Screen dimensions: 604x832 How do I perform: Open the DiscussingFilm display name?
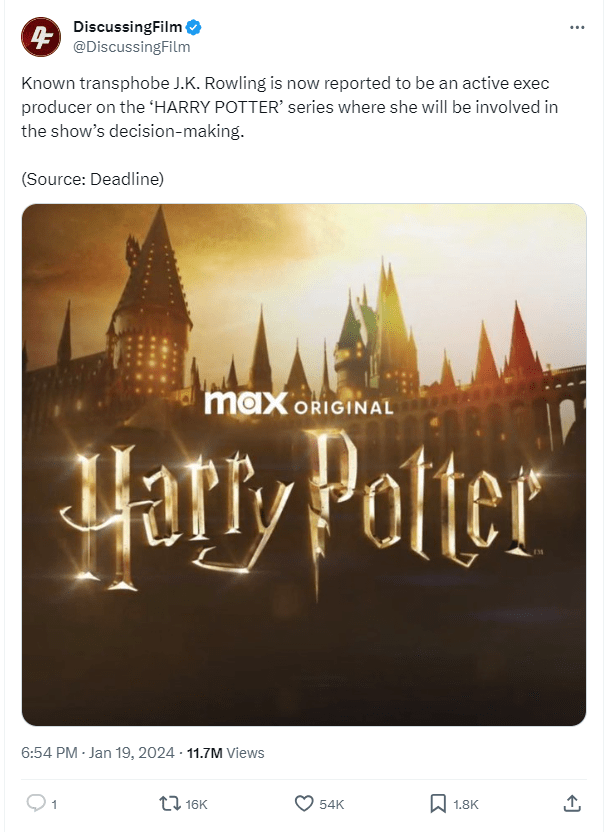pos(127,27)
